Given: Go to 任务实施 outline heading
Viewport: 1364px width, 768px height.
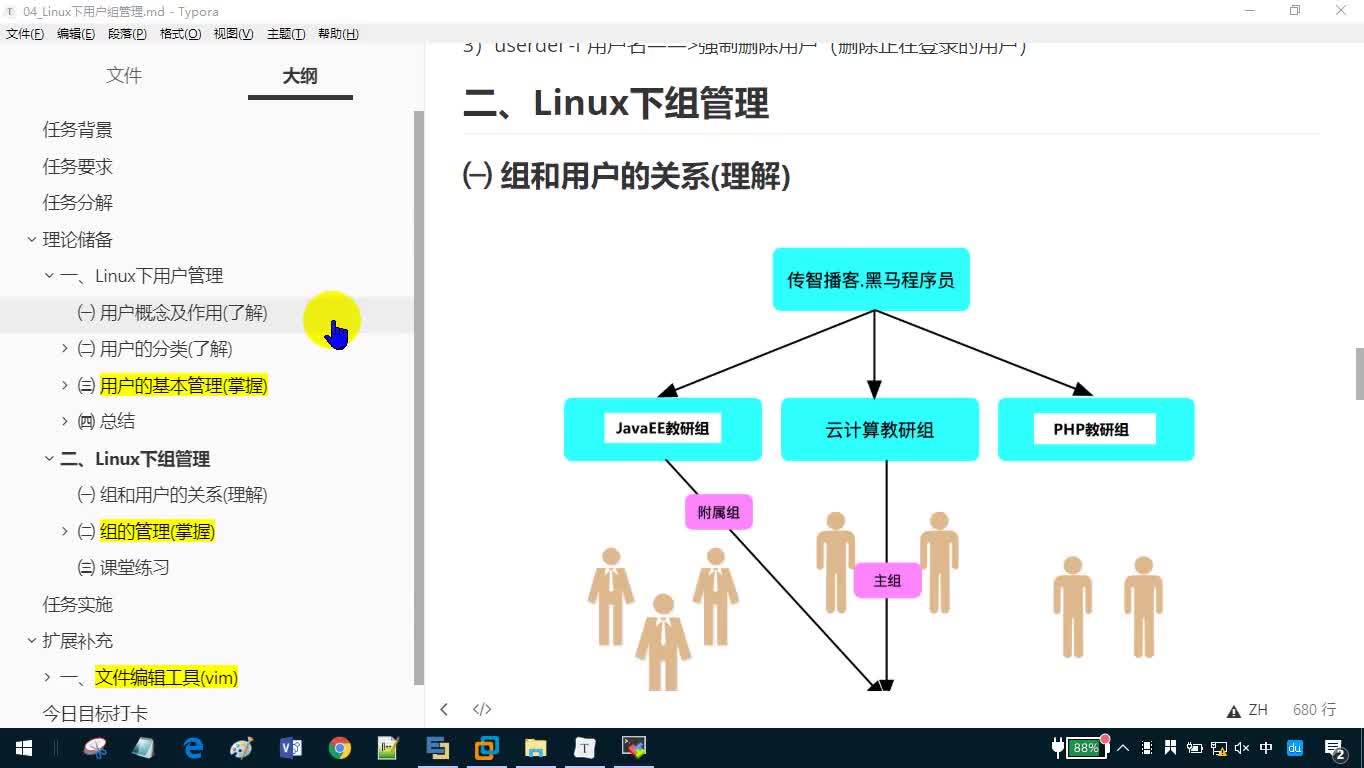Looking at the screenshot, I should [77, 605].
